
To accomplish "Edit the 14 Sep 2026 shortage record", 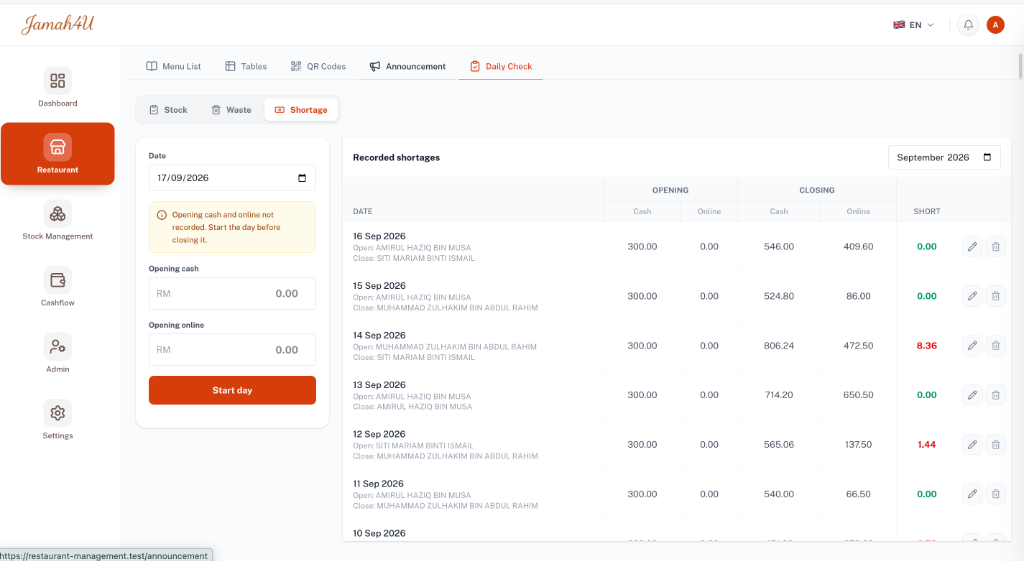I will 972,345.
